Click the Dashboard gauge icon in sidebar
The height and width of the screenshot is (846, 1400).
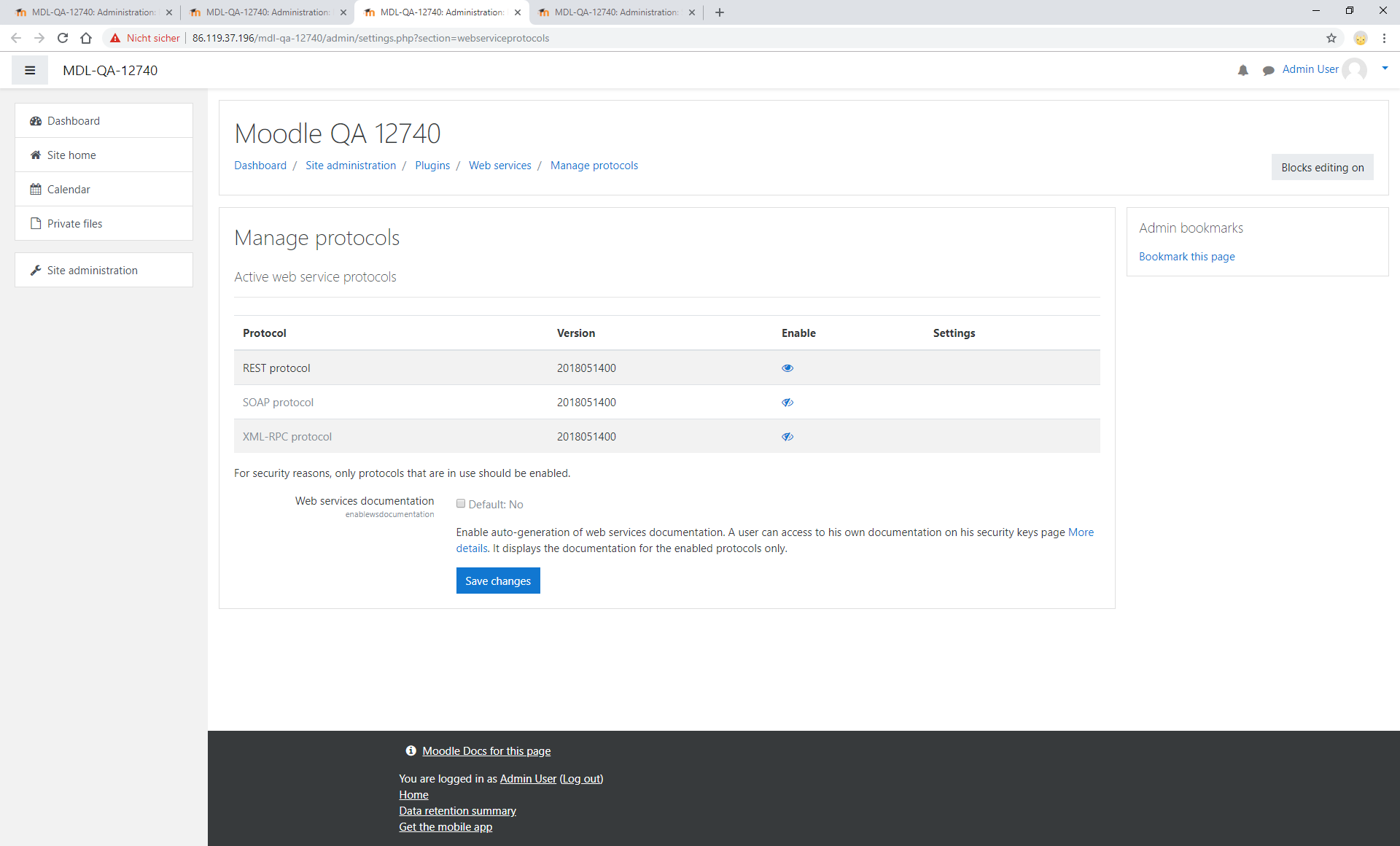(36, 121)
